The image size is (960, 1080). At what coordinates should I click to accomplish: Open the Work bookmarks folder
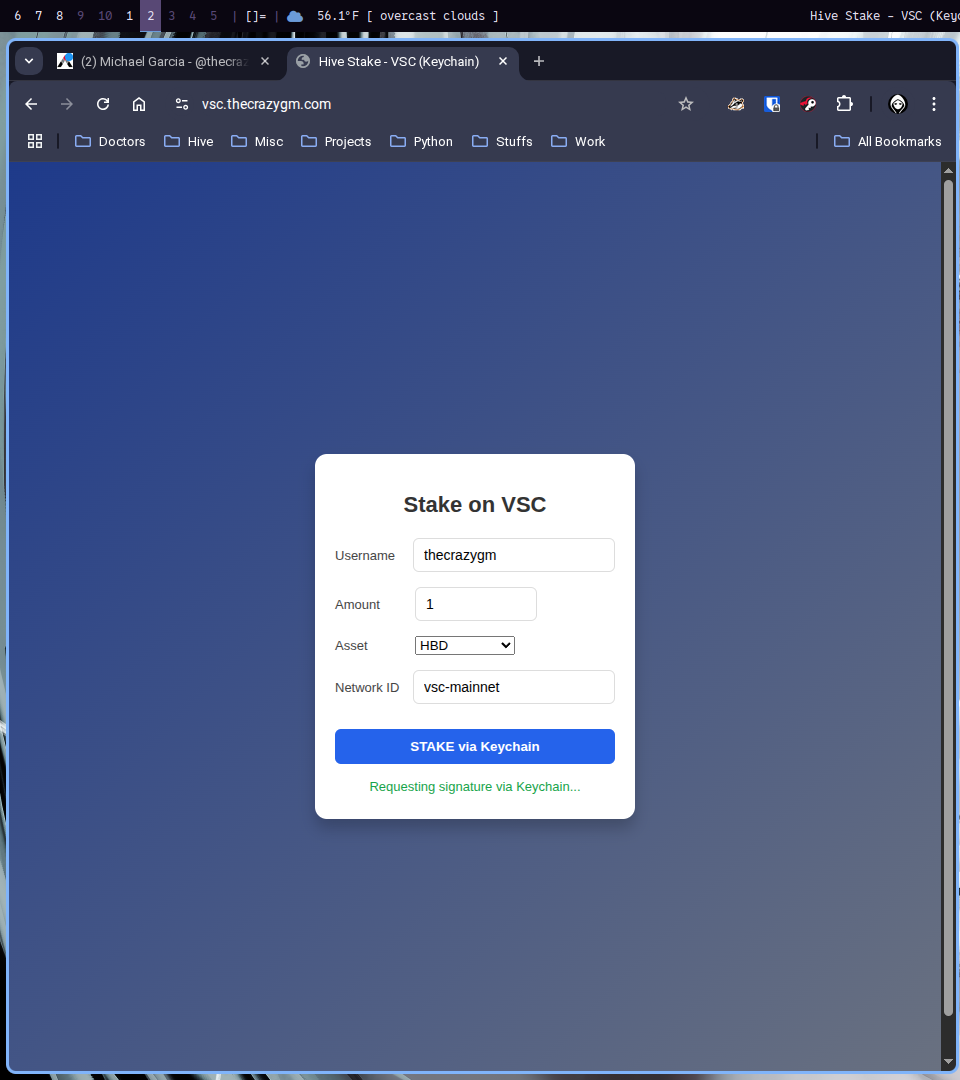click(x=578, y=141)
